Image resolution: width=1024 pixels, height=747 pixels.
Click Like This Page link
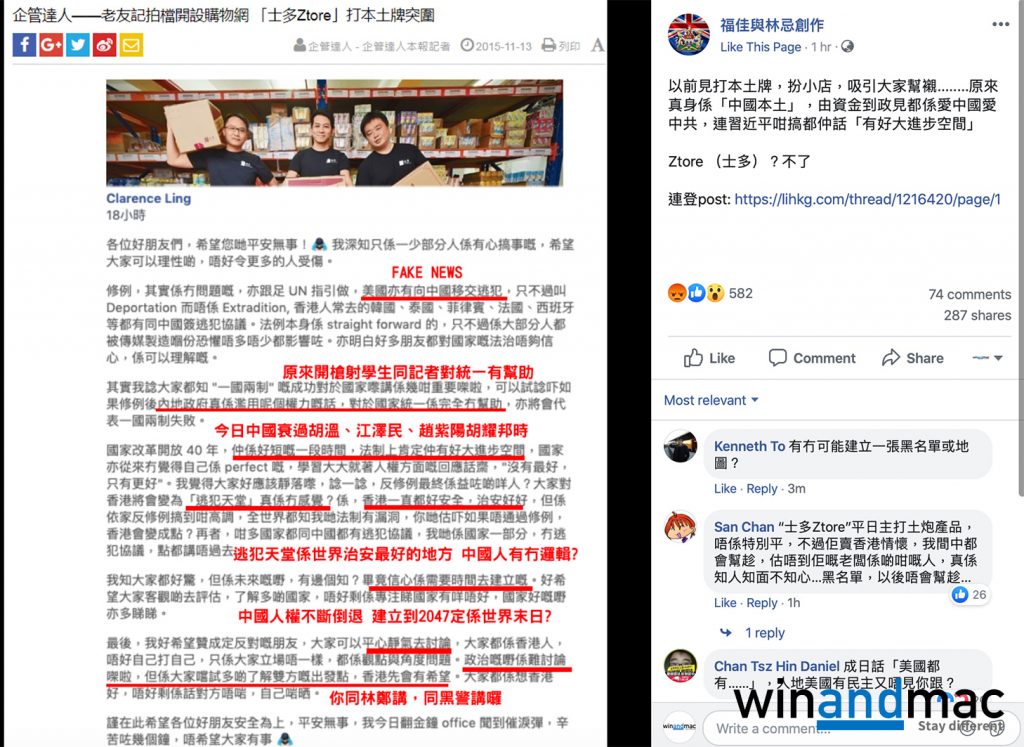760,47
